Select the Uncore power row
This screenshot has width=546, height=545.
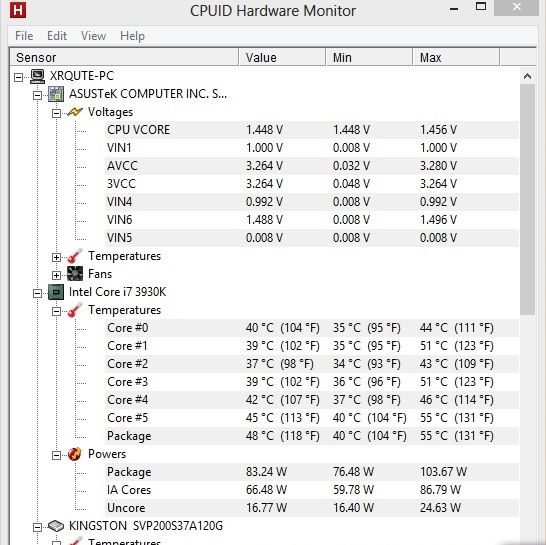click(312, 508)
